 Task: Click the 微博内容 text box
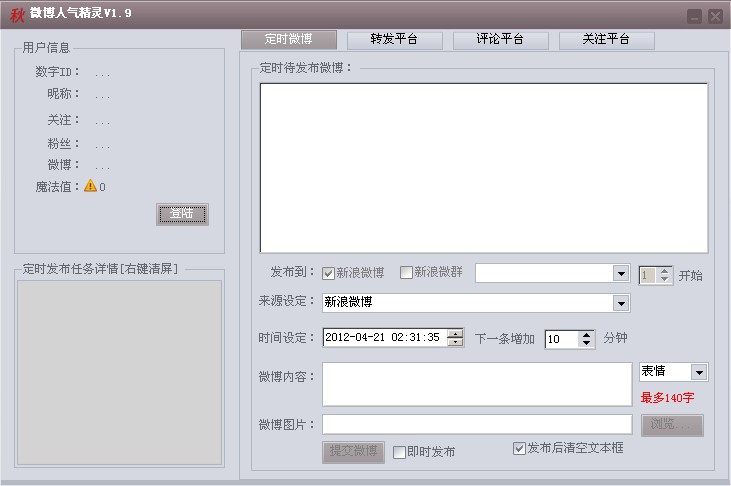(x=476, y=384)
